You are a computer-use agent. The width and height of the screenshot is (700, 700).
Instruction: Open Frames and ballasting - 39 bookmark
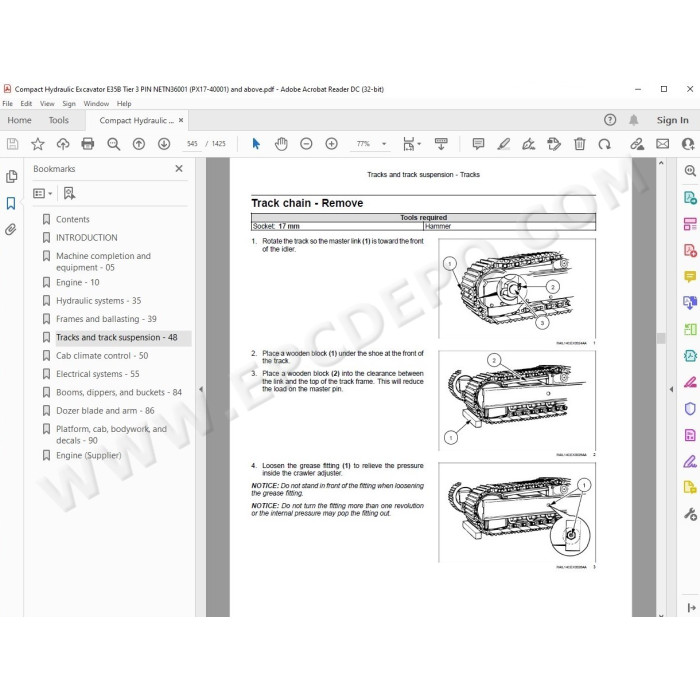pos(106,319)
